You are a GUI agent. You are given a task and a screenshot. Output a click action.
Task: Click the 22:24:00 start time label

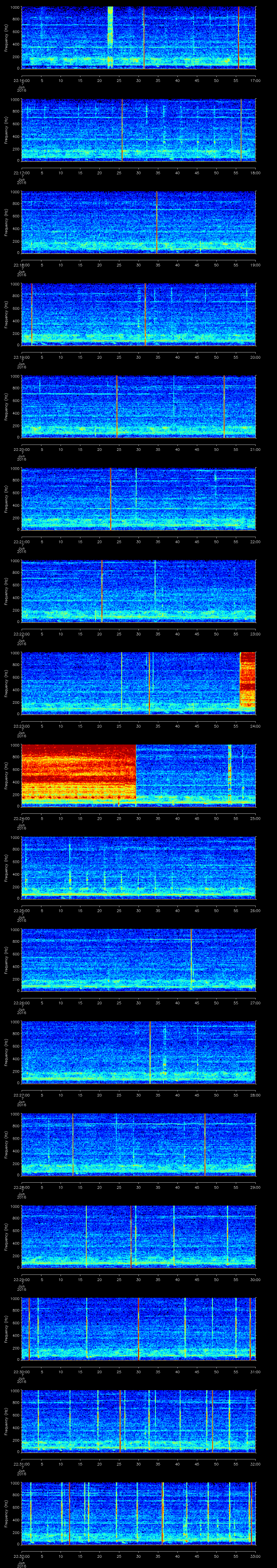[21, 818]
